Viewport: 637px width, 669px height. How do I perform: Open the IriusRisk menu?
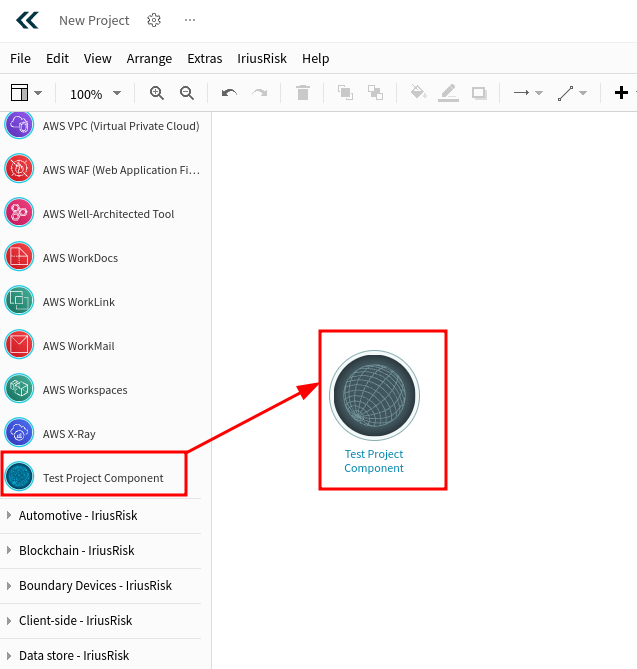(x=262, y=58)
